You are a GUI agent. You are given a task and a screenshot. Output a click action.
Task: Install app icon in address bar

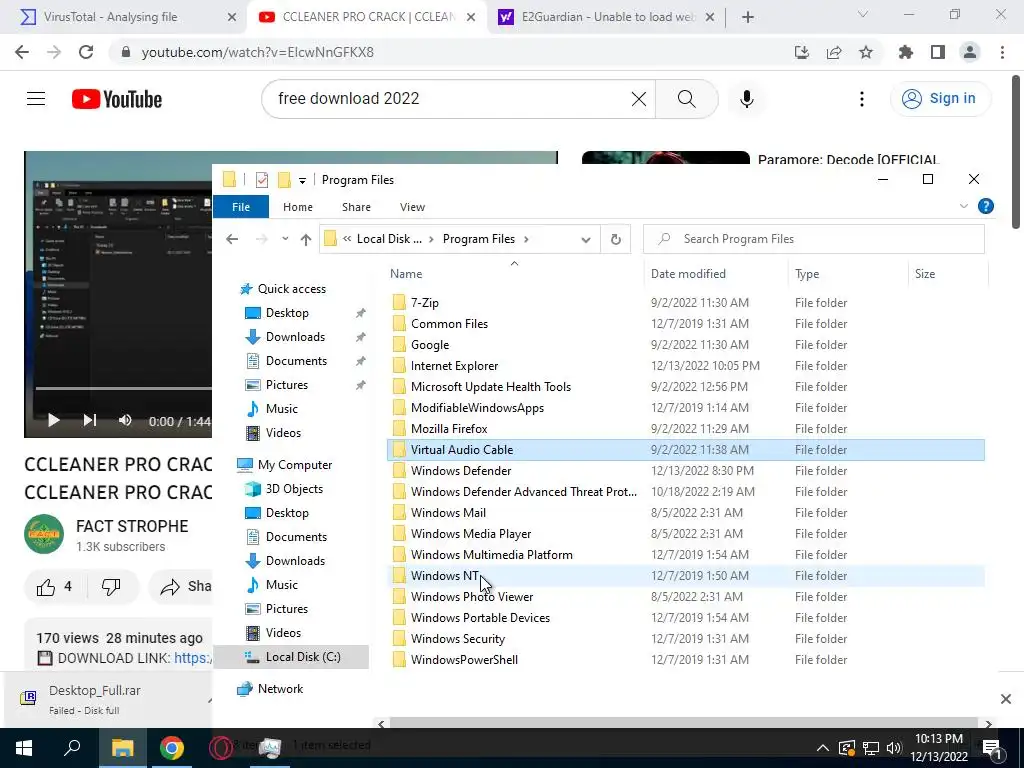tap(802, 52)
